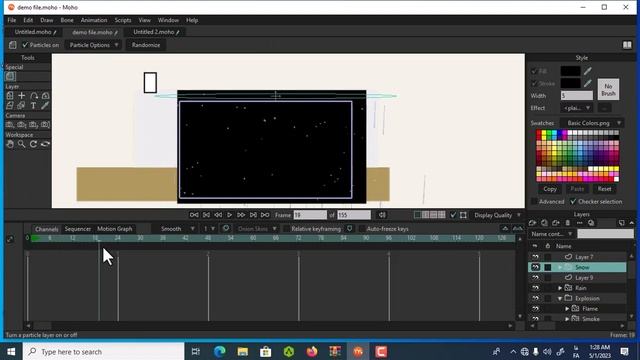Select the Pan Workspace hand tool

10,144
